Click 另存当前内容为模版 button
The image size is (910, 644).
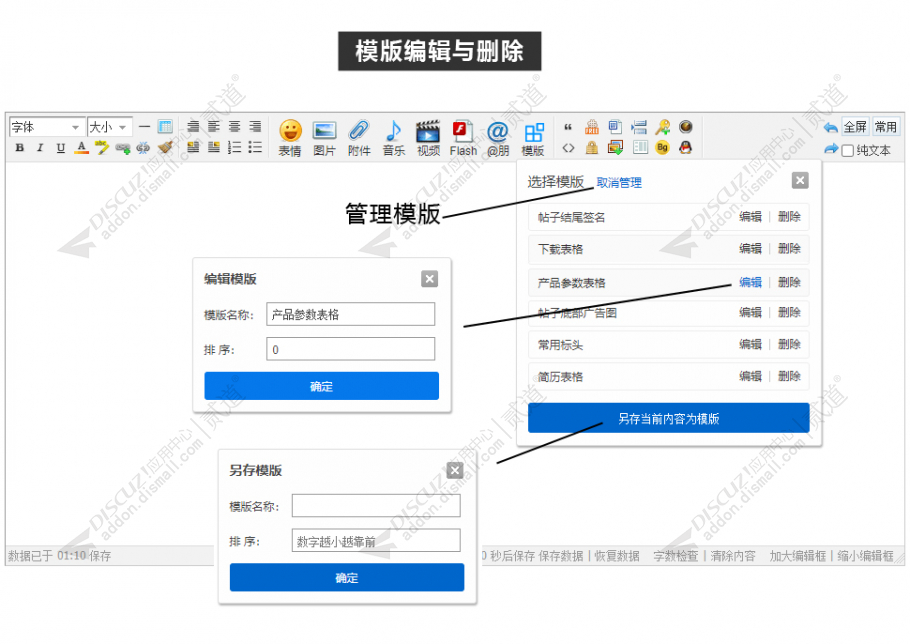(x=668, y=418)
